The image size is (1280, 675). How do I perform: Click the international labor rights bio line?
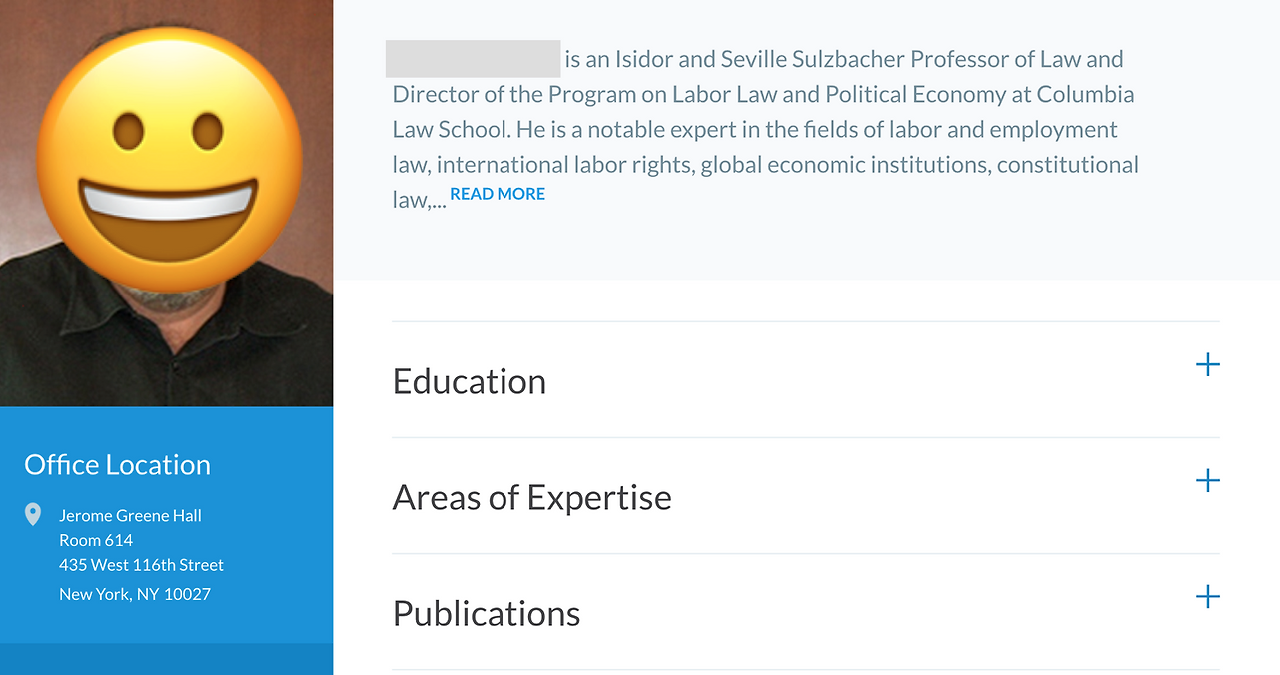coord(563,165)
